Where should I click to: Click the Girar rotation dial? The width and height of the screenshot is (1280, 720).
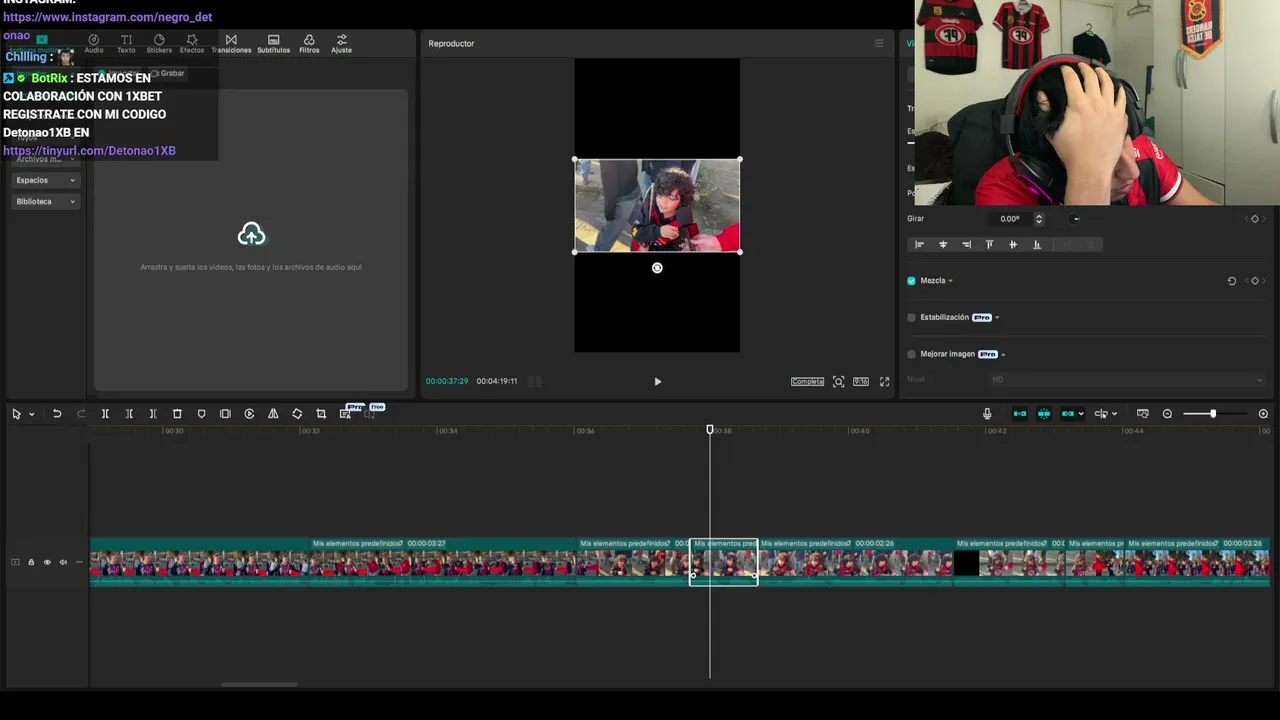1075,219
